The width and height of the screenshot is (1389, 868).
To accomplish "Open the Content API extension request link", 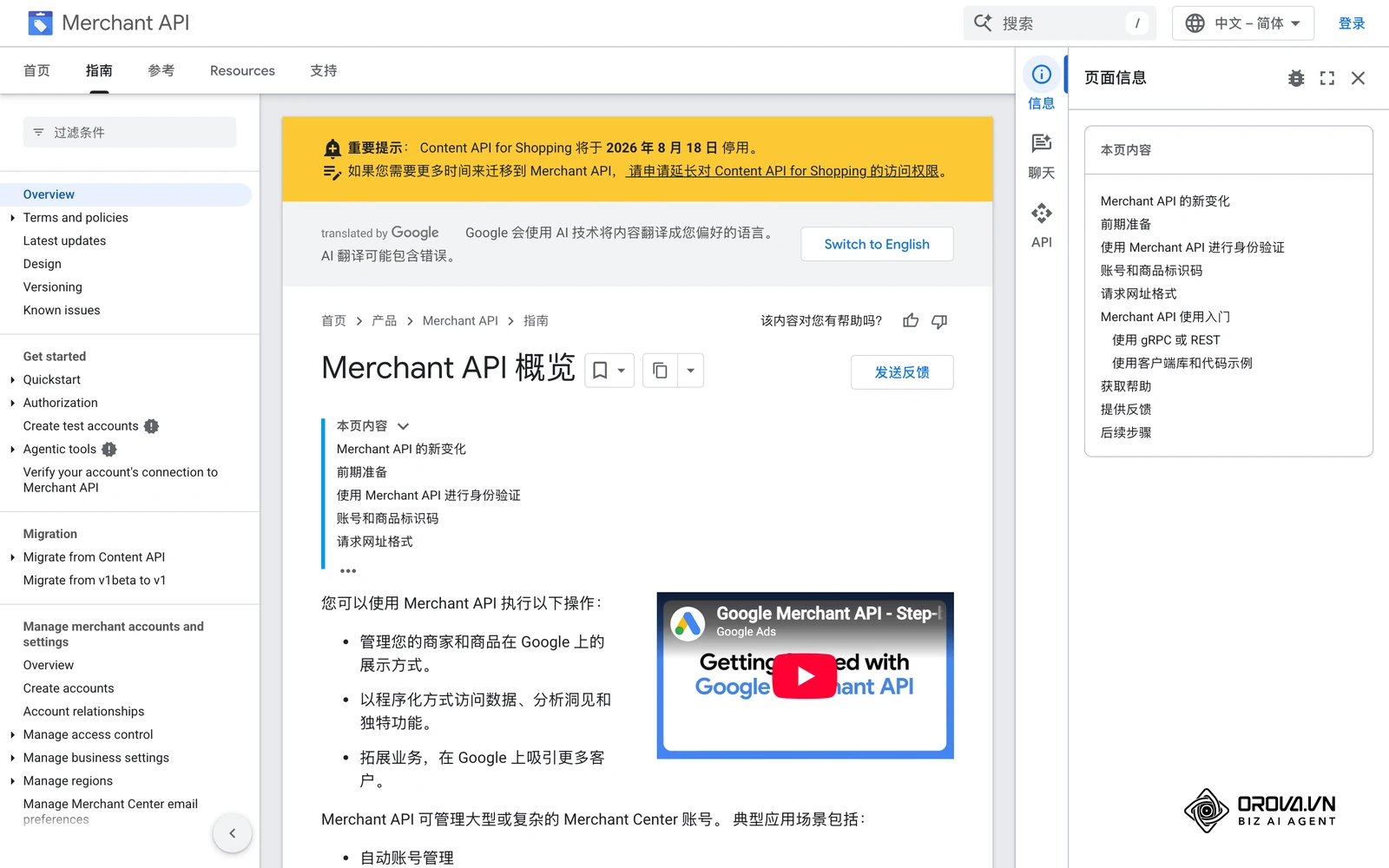I will [x=783, y=171].
